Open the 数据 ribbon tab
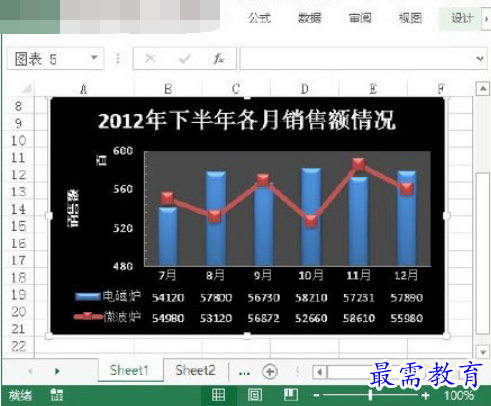The width and height of the screenshot is (491, 406). pyautogui.click(x=310, y=18)
